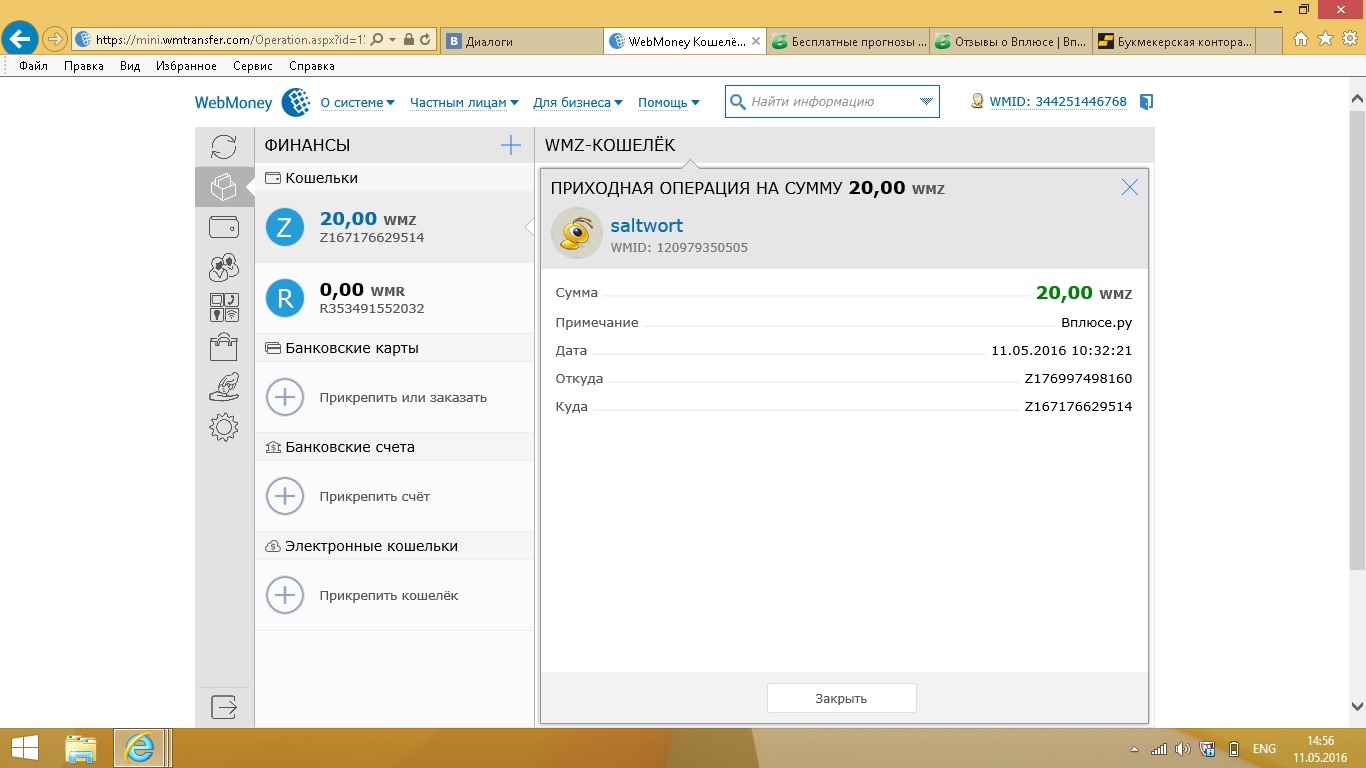This screenshot has height=768, width=1366.
Task: Click the sign-out icon beside WMID
Action: point(1147,102)
